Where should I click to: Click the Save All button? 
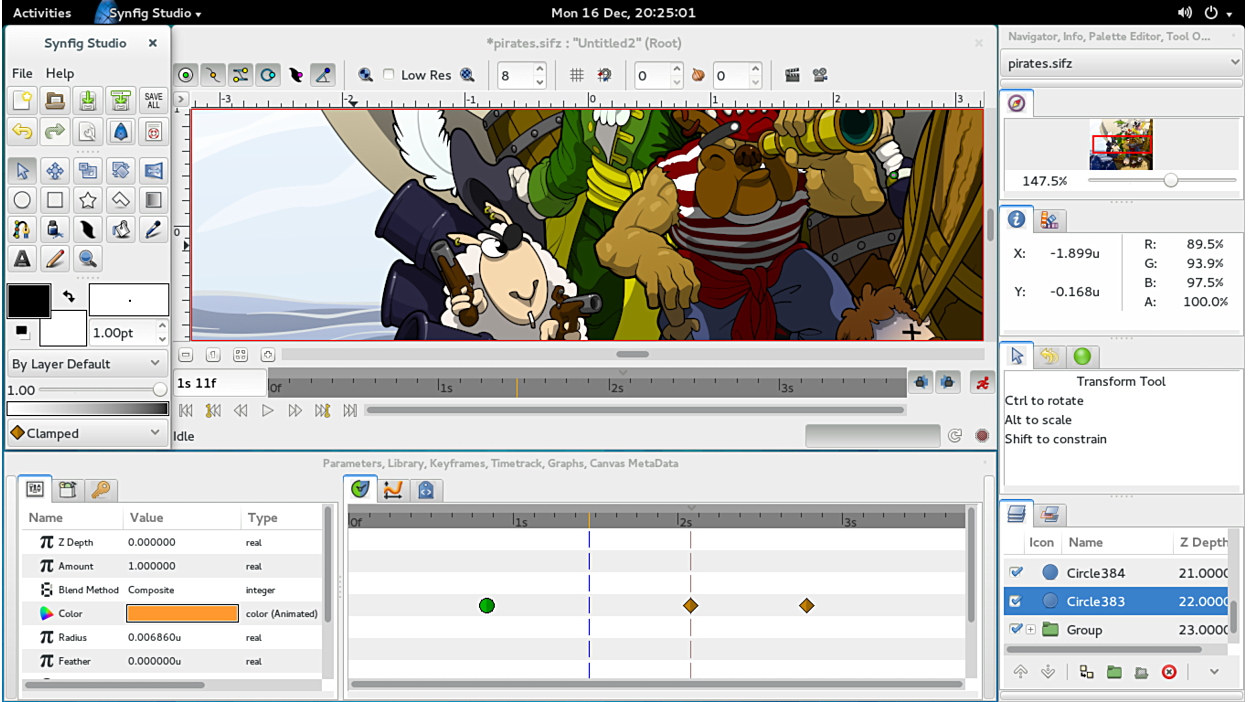point(153,101)
